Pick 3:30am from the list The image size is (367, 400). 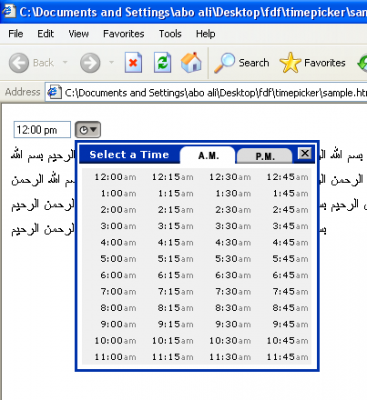click(x=233, y=226)
